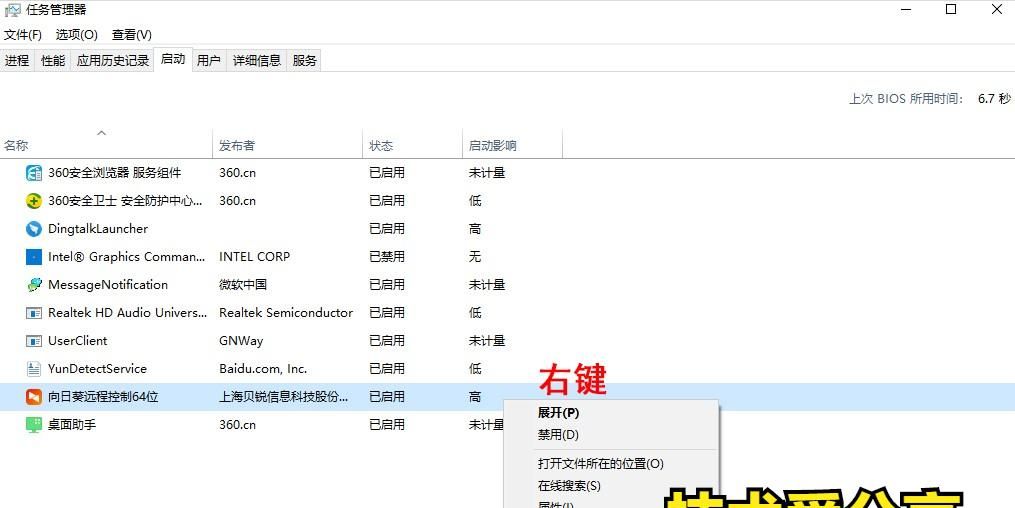Click publisher GNWay
Image resolution: width=1015 pixels, height=508 pixels.
241,340
